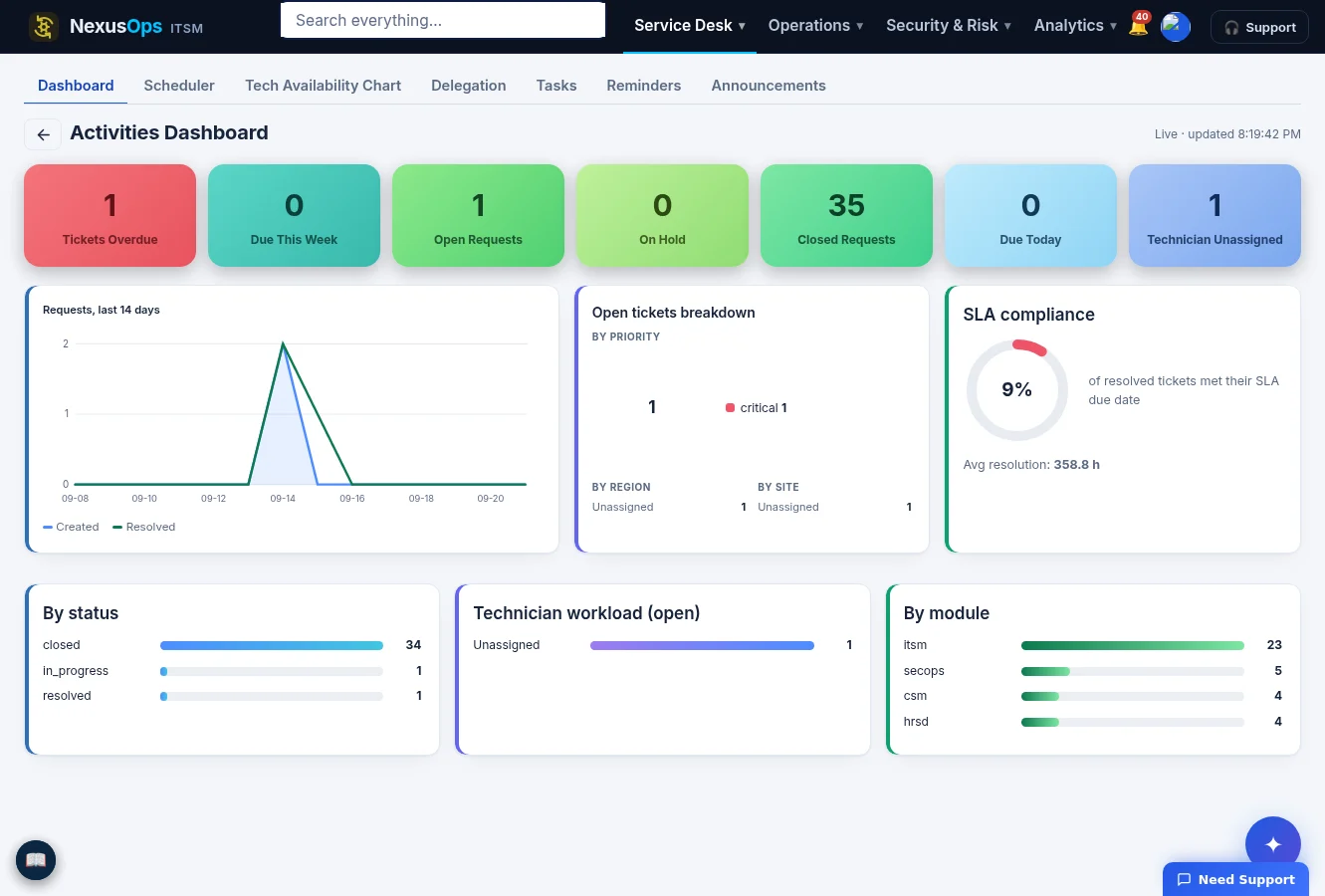Open the On Hold card
The image size is (1325, 896).
[x=662, y=215]
